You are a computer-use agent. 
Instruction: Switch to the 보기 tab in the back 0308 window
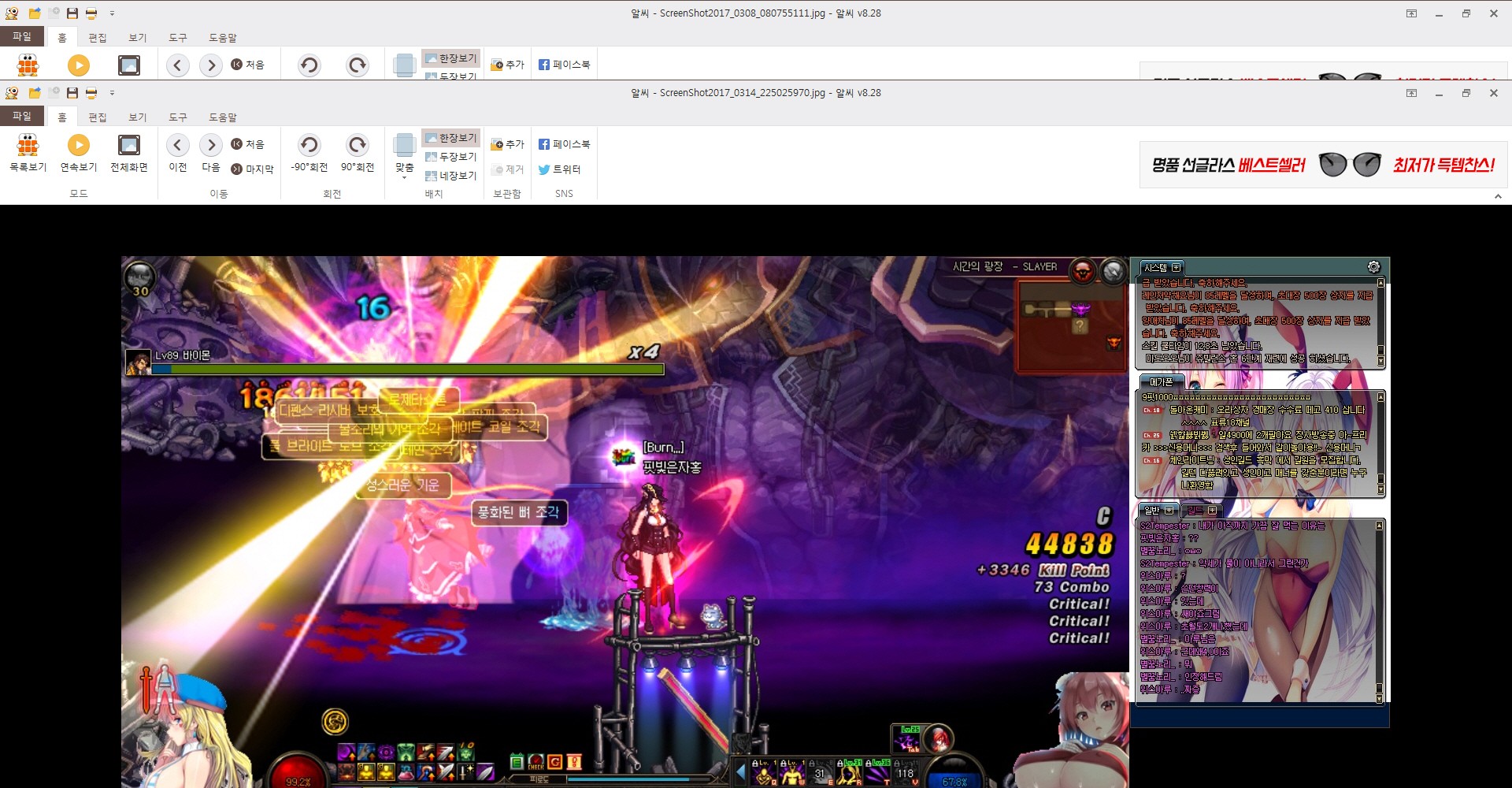(x=138, y=37)
